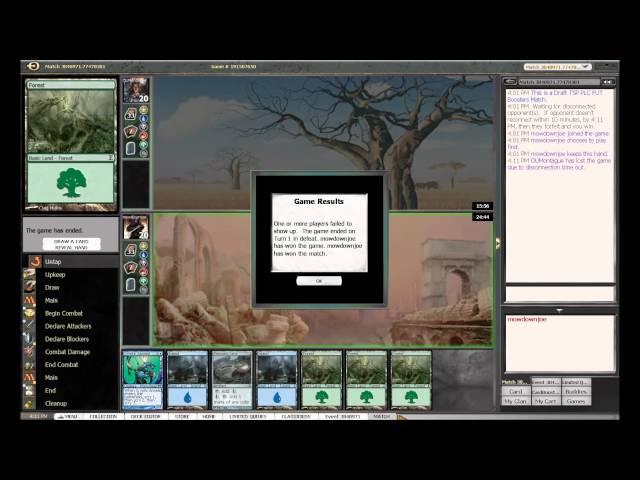This screenshot has height=480, width=640.
Task: Click the Reveal Hand button
Action: (x=71, y=247)
